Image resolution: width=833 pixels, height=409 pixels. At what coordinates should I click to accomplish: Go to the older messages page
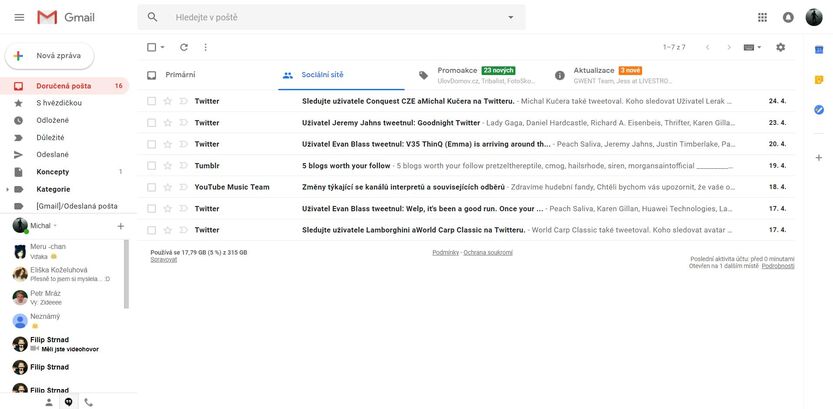pos(729,47)
